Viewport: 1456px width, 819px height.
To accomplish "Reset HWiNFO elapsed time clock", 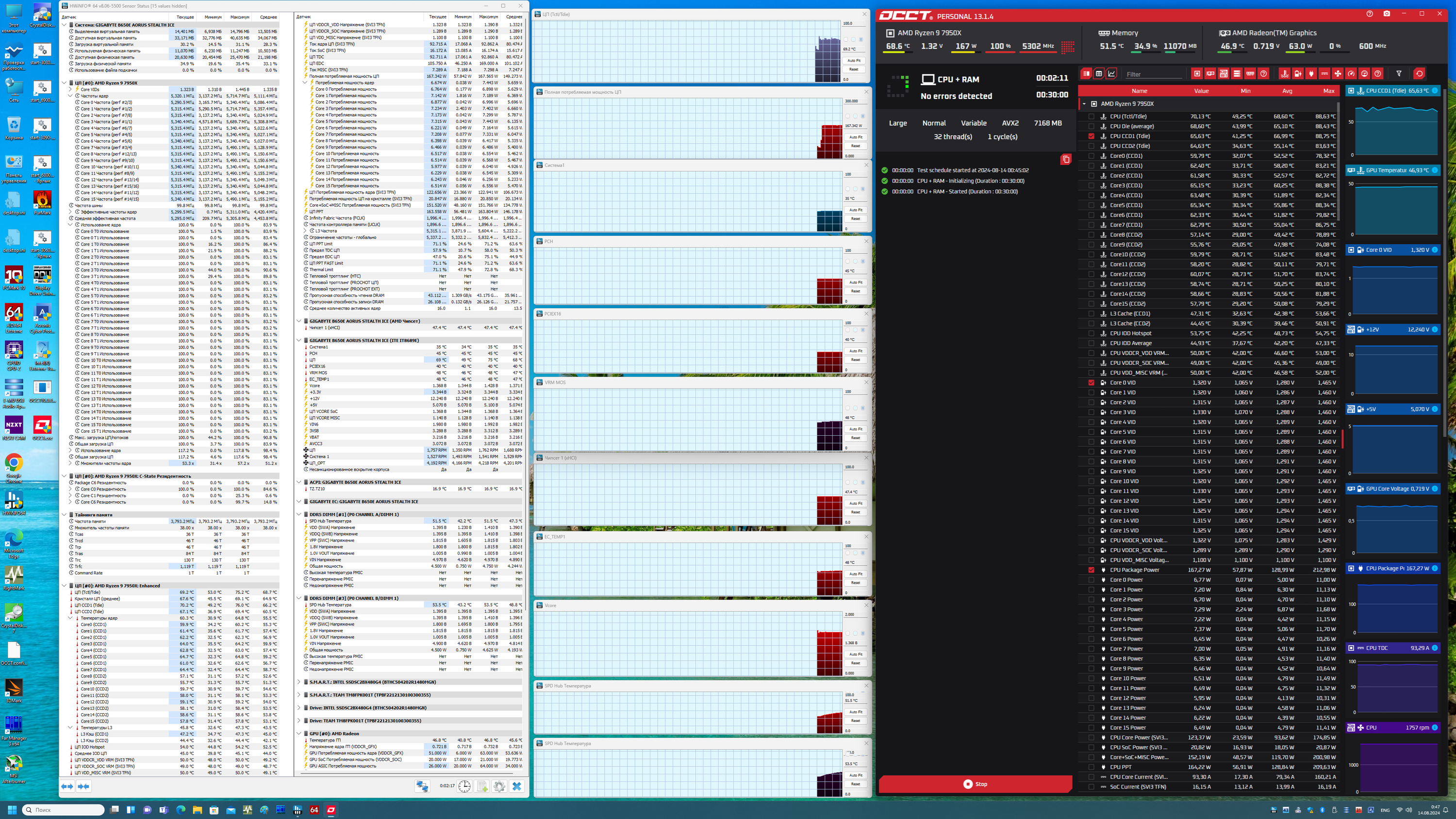I will (464, 786).
